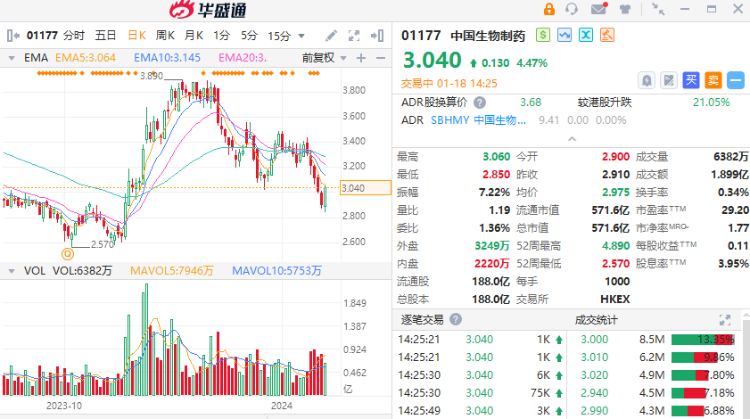Click the fullscreen chart icon
Image resolution: width=750 pixels, height=419 pixels.
tap(354, 35)
